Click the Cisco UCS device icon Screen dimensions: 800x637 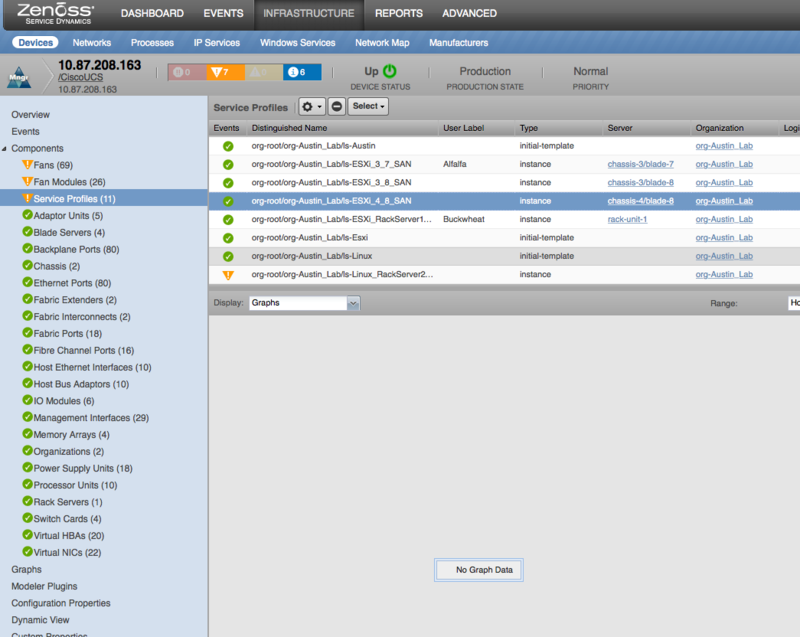click(x=19, y=78)
